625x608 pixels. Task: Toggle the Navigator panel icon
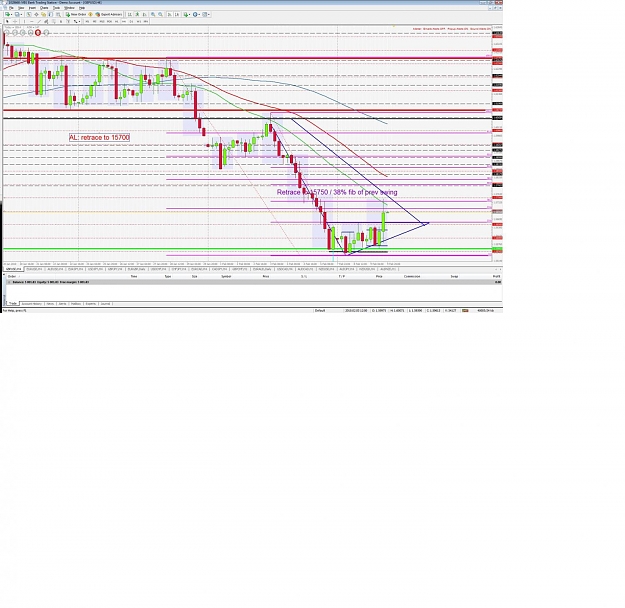[43, 14]
